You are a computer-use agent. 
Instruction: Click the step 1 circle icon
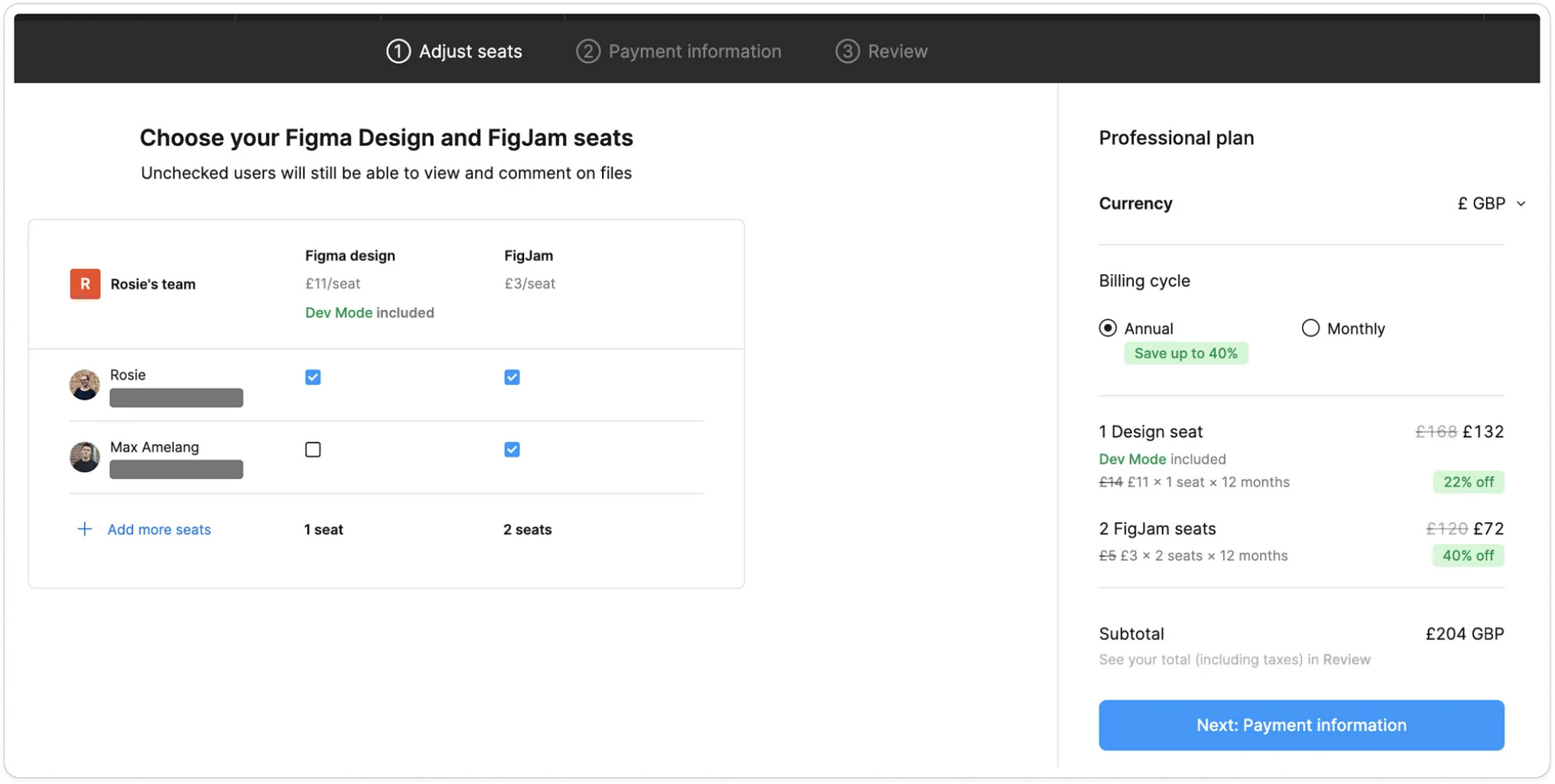pos(398,51)
